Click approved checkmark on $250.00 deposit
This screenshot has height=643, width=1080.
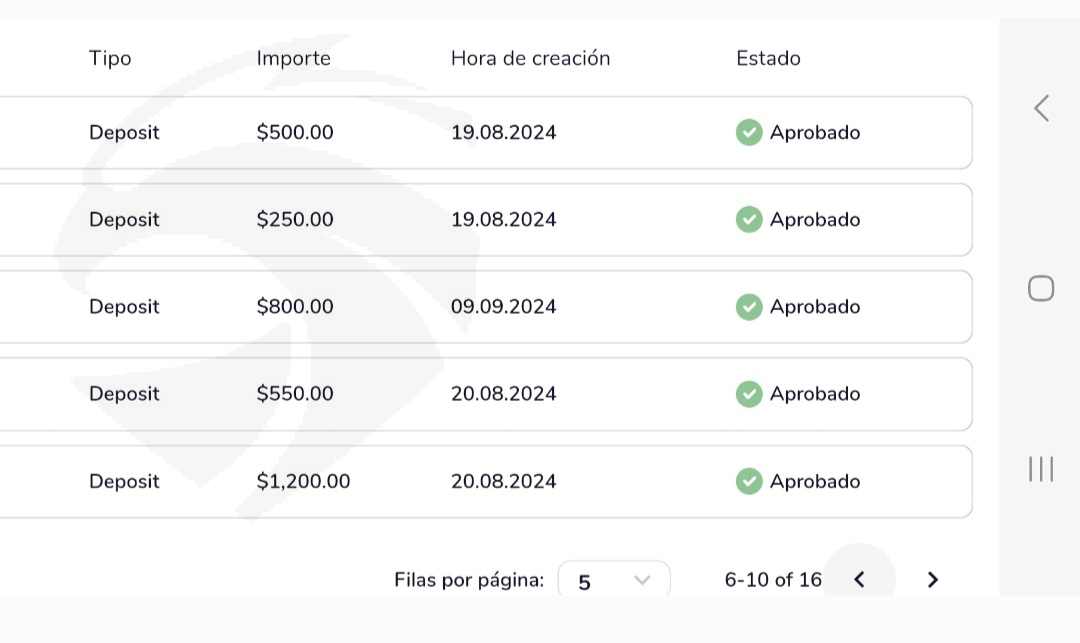coord(749,219)
